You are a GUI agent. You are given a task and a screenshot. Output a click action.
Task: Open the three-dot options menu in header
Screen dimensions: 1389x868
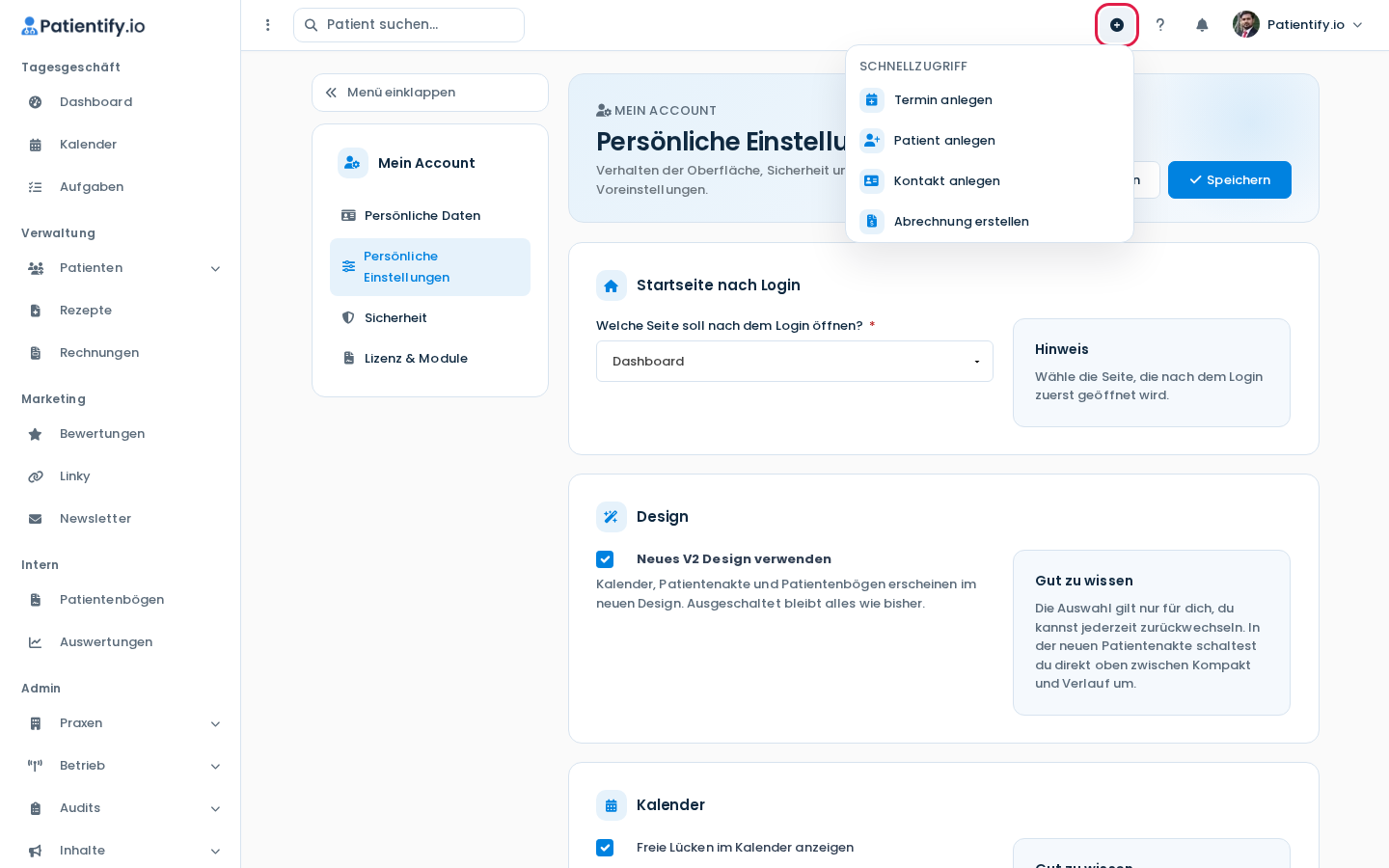point(268,25)
